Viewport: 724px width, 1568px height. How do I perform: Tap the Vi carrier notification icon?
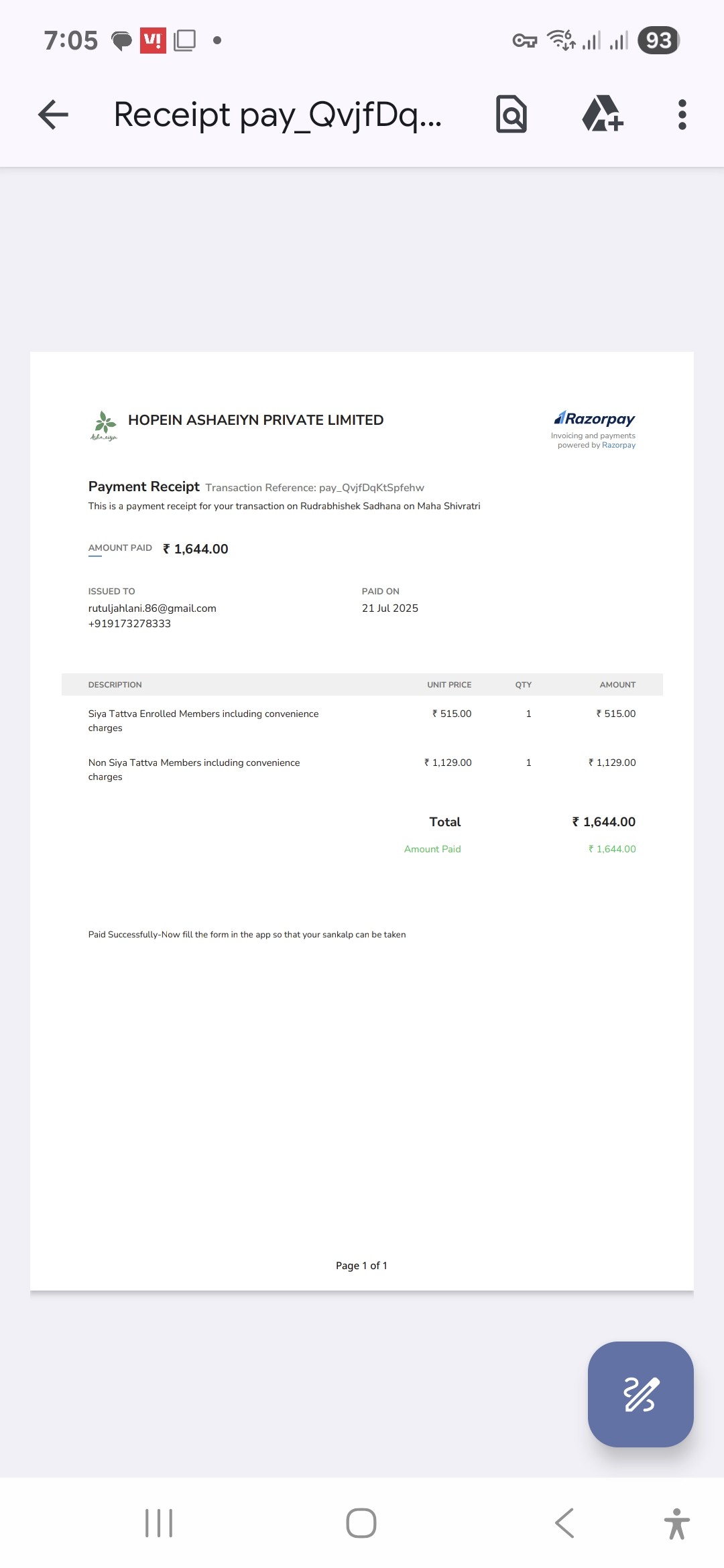click(x=153, y=40)
